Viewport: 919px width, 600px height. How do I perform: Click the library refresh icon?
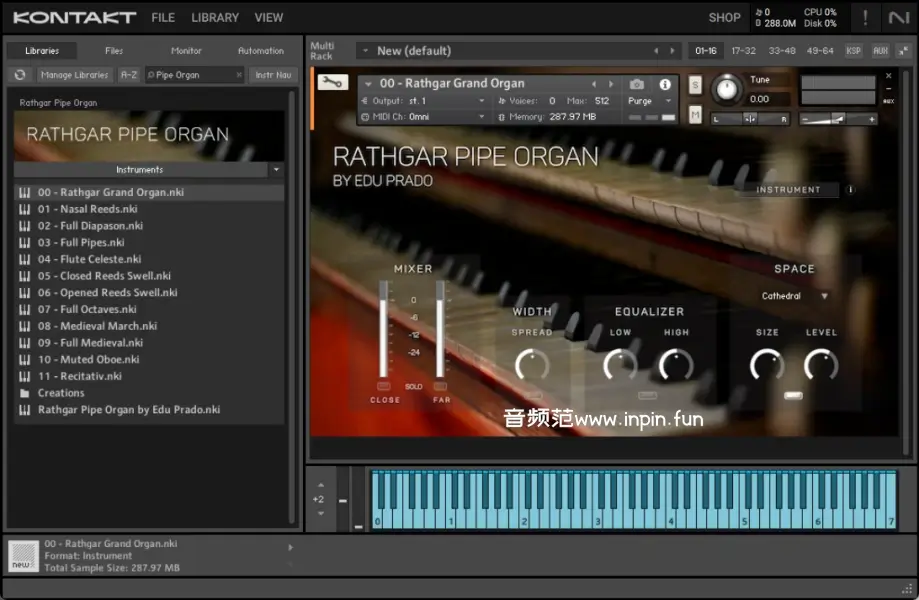[x=20, y=75]
